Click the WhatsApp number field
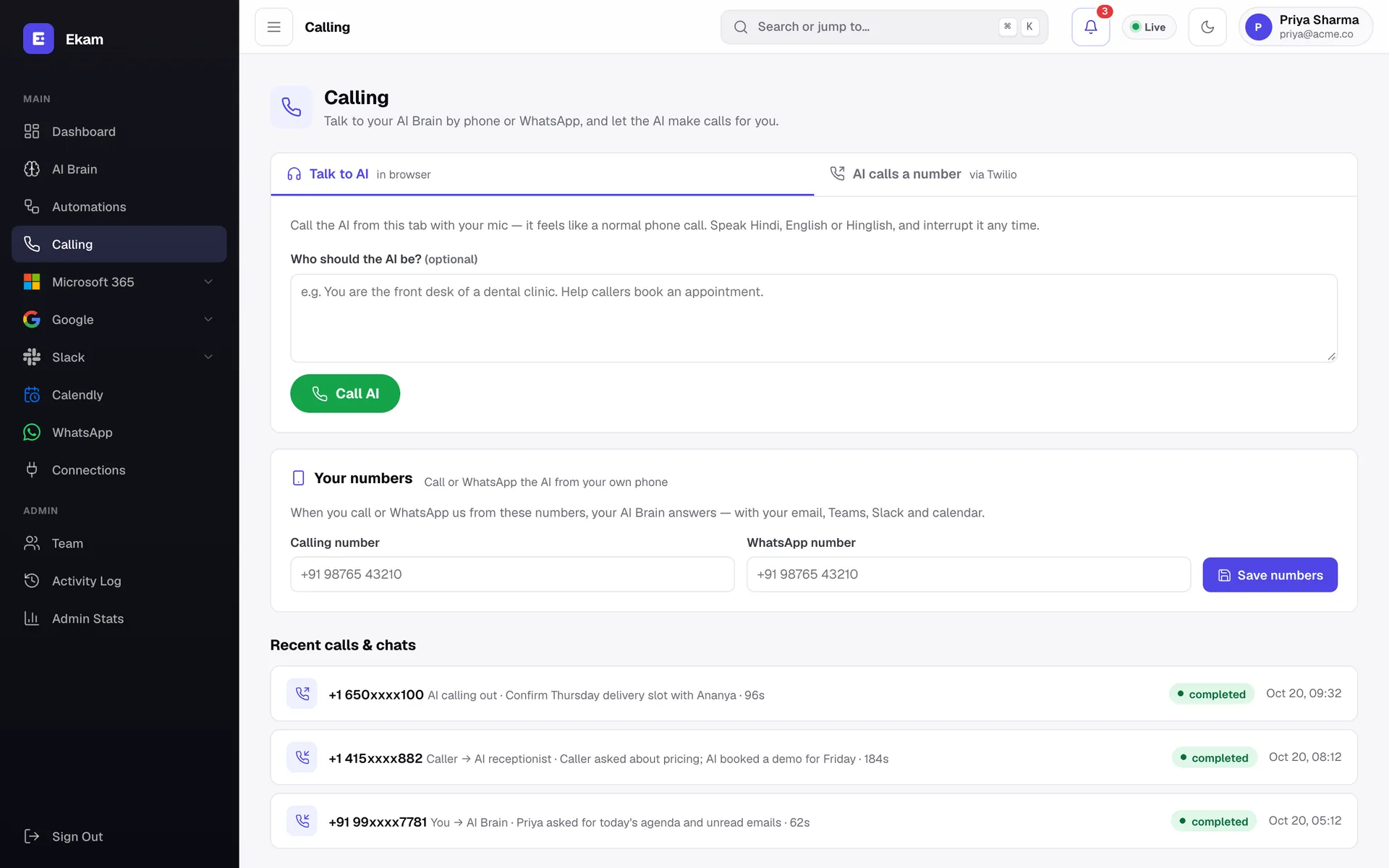This screenshot has width=1389, height=868. click(x=969, y=574)
